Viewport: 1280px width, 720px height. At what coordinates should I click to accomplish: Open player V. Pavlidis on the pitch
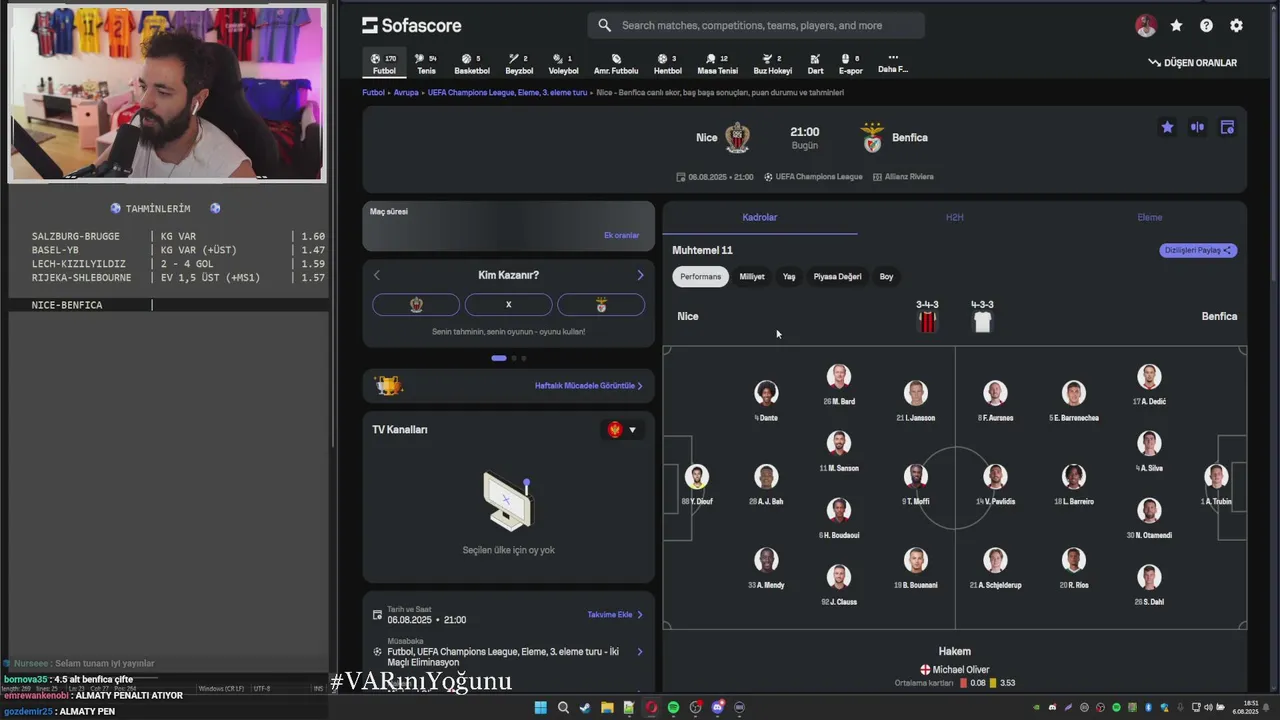tap(994, 482)
